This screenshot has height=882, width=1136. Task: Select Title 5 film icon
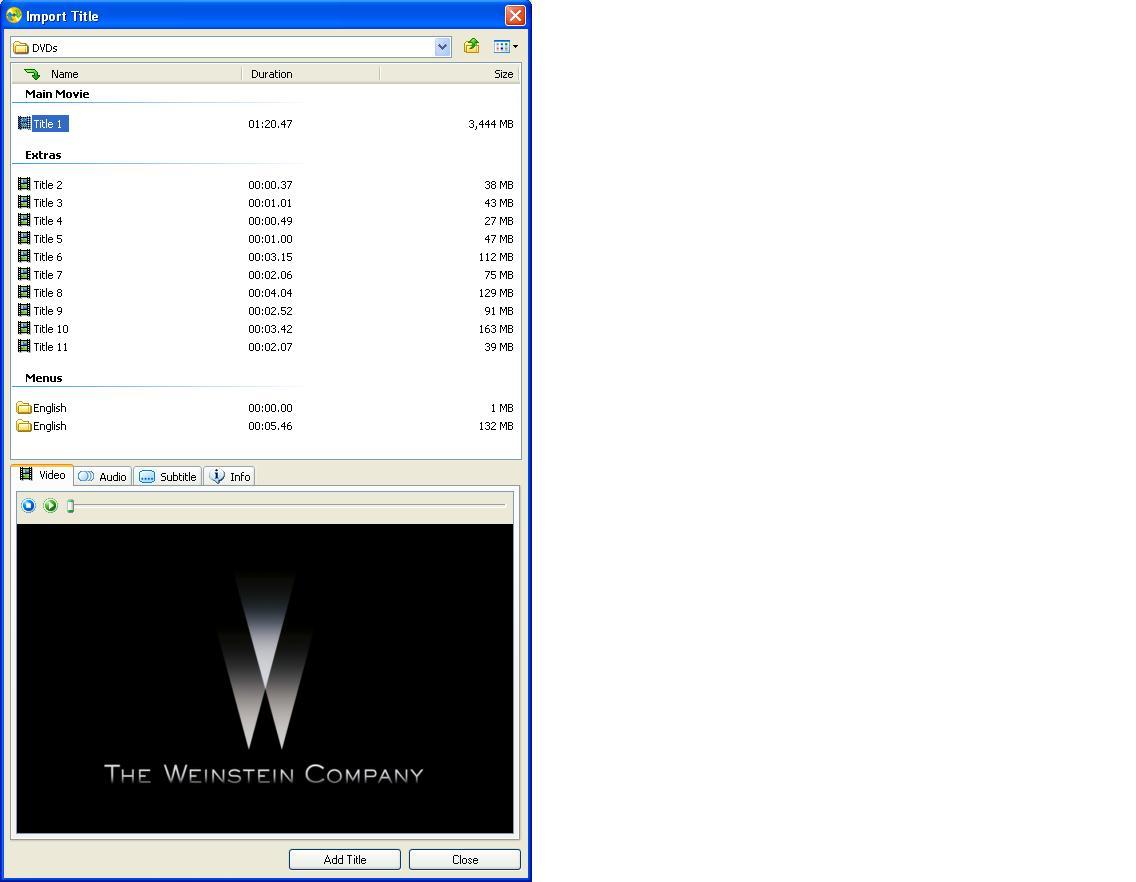(x=24, y=238)
